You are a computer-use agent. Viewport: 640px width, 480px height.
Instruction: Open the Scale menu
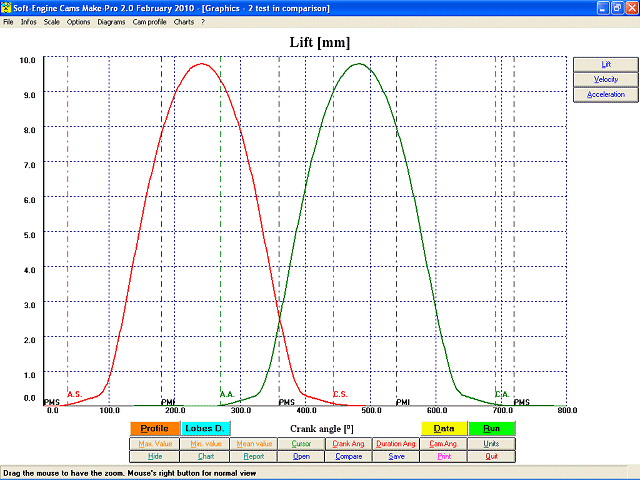52,22
